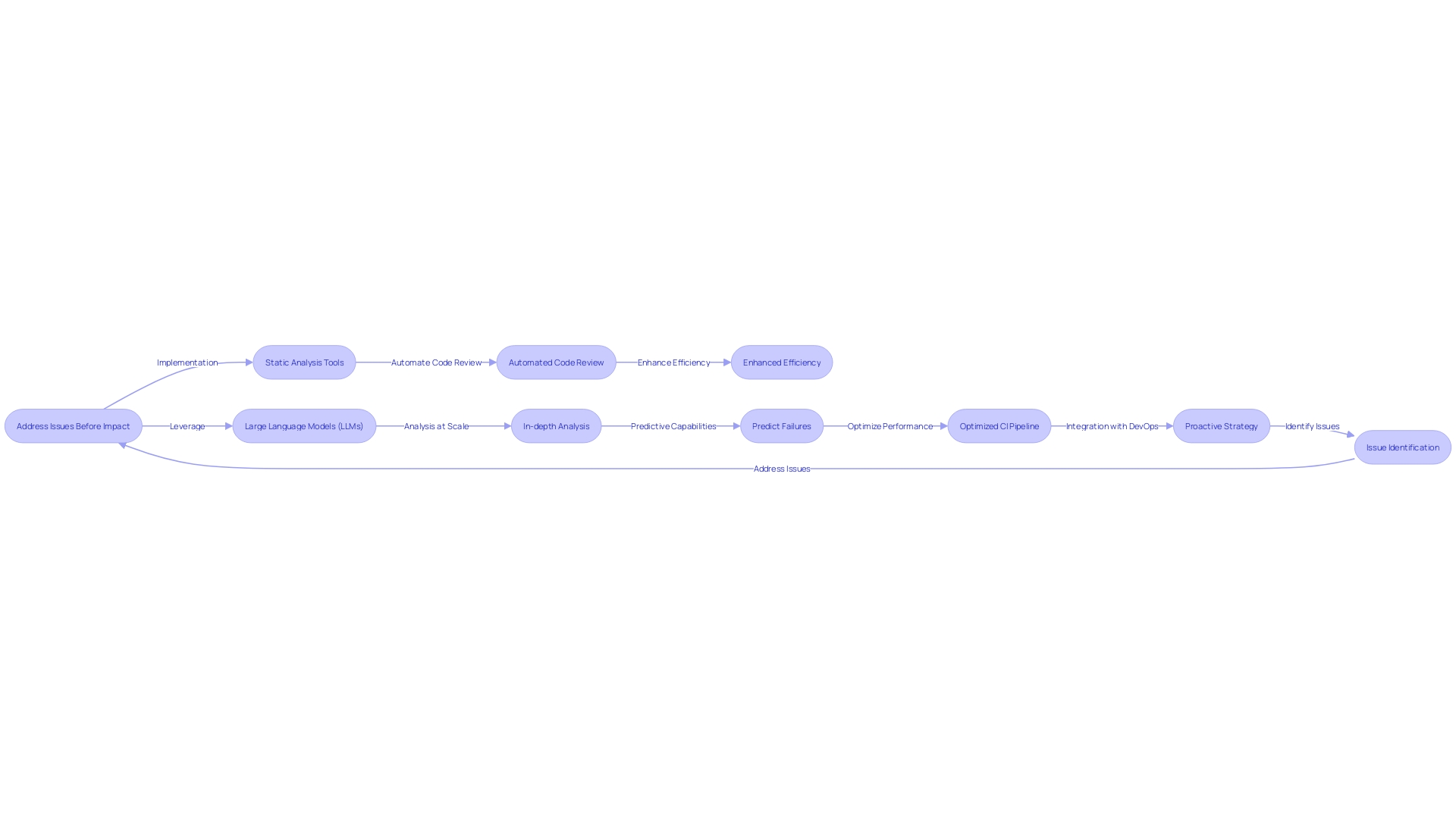Select the 'Automated Code Review' node
This screenshot has width=1456, height=819.
tap(556, 362)
